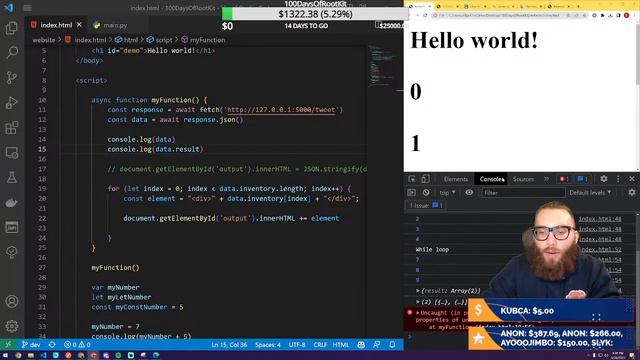Activate the DevTools inspect element picker
This screenshot has height=360, width=640.
point(412,179)
